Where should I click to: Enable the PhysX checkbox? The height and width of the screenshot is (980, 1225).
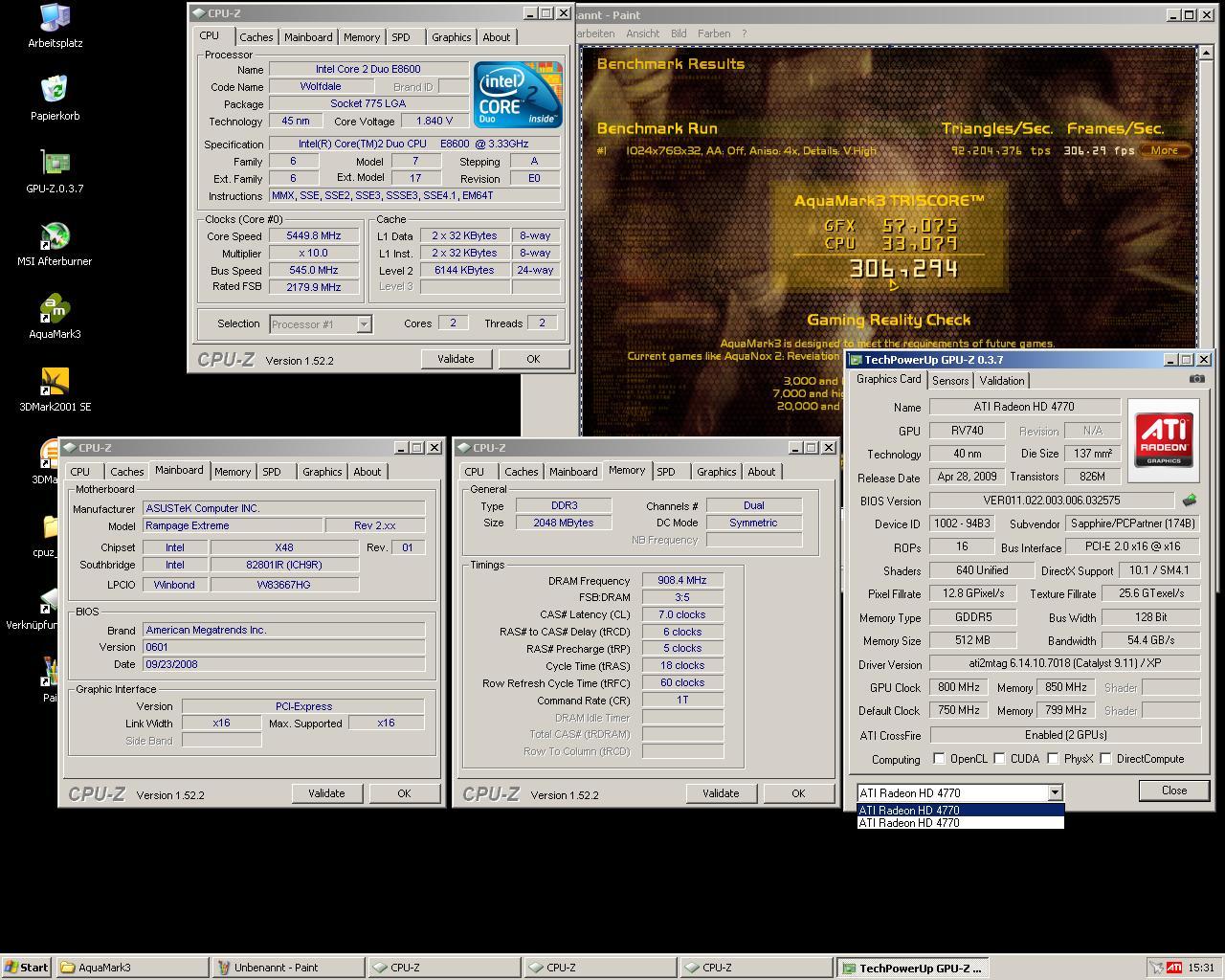tap(1053, 759)
